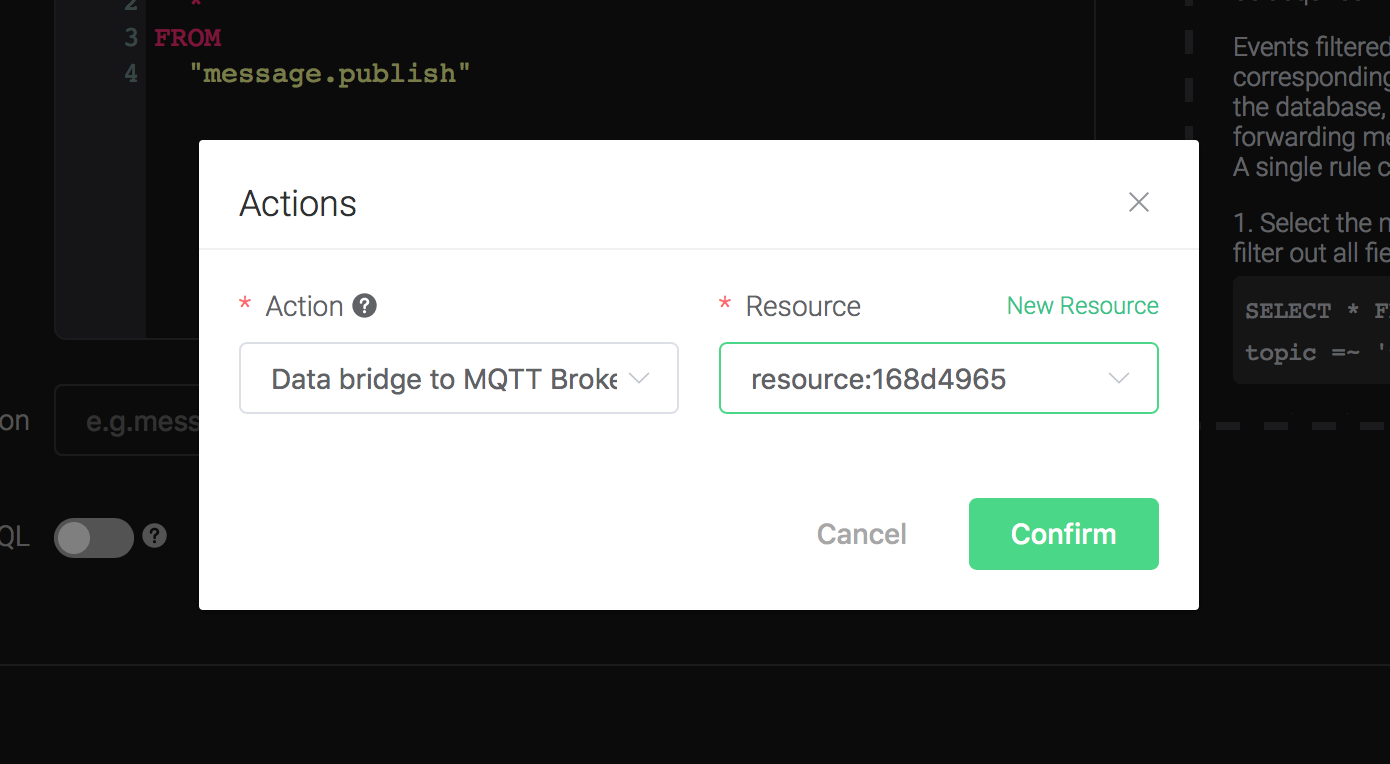Place cursor on the FROM keyword line
Image resolution: width=1390 pixels, height=764 pixels.
pos(188,38)
